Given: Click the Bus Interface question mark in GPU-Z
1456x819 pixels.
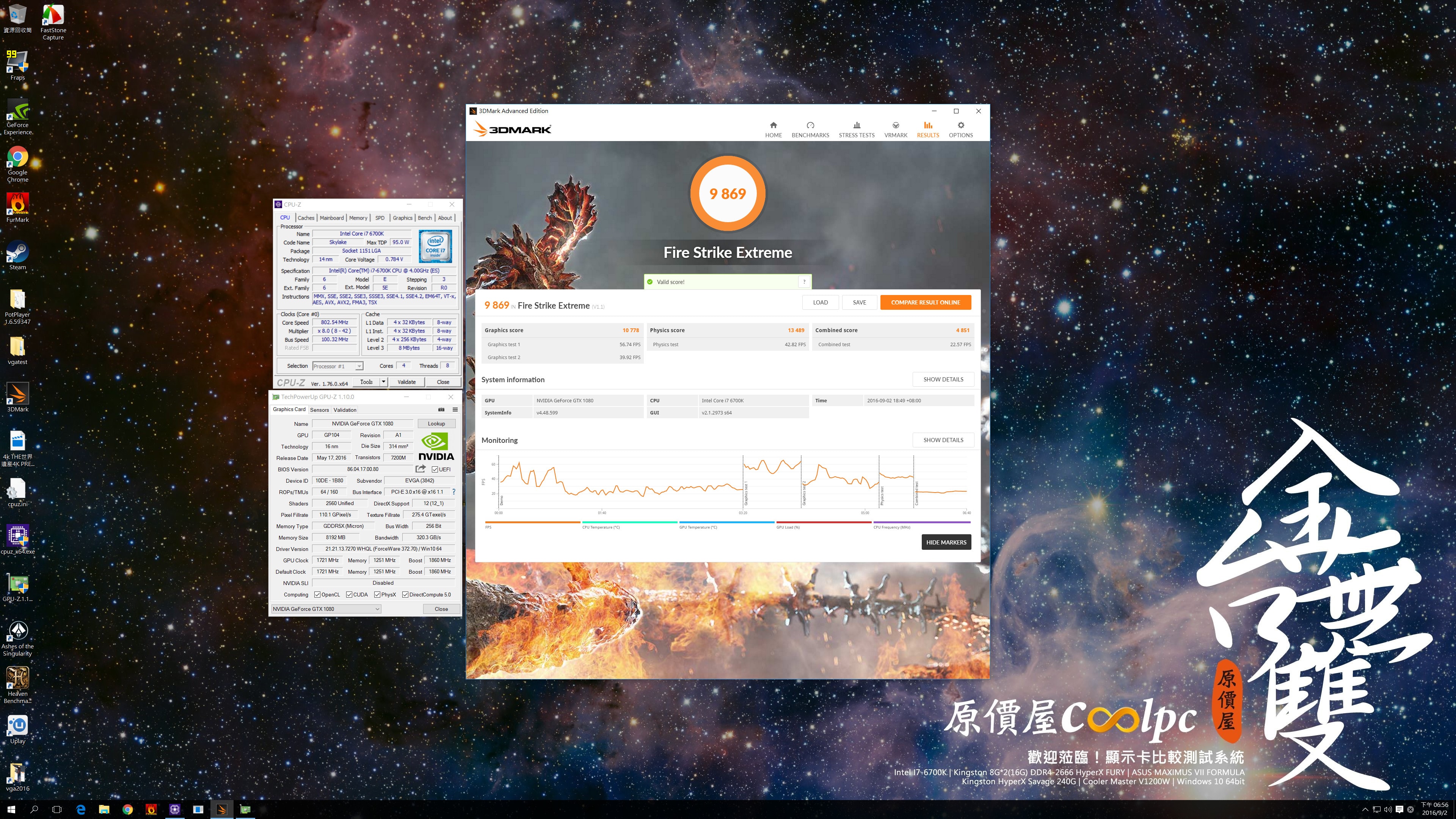Looking at the screenshot, I should (453, 492).
